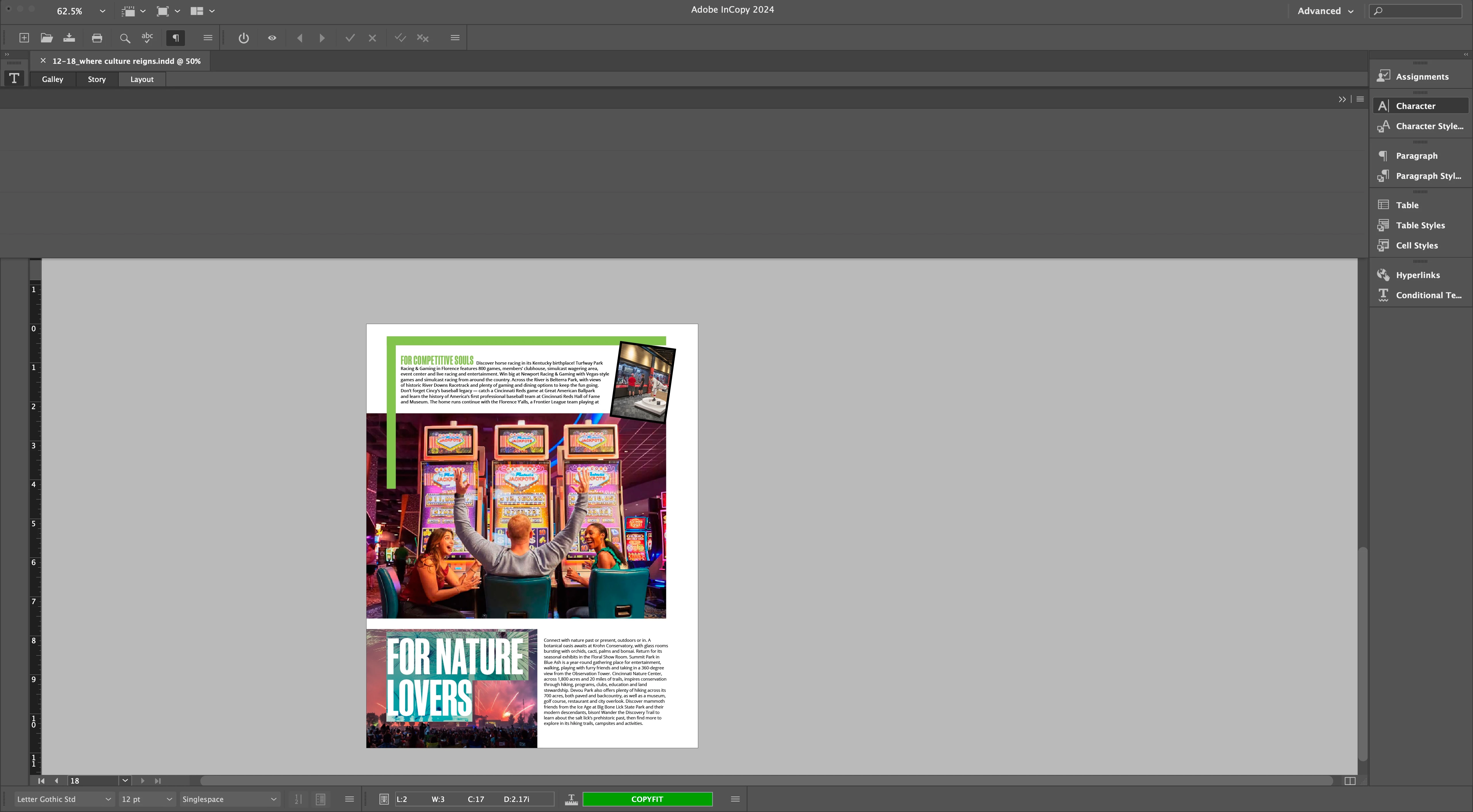
Task: Switch to the Galley view tab
Action: pos(52,79)
